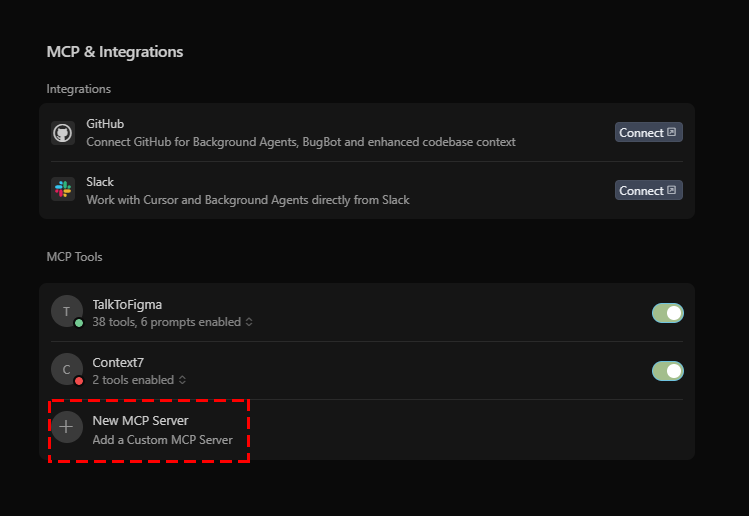Connect the GitHub integration
This screenshot has height=516, width=749.
pos(648,132)
